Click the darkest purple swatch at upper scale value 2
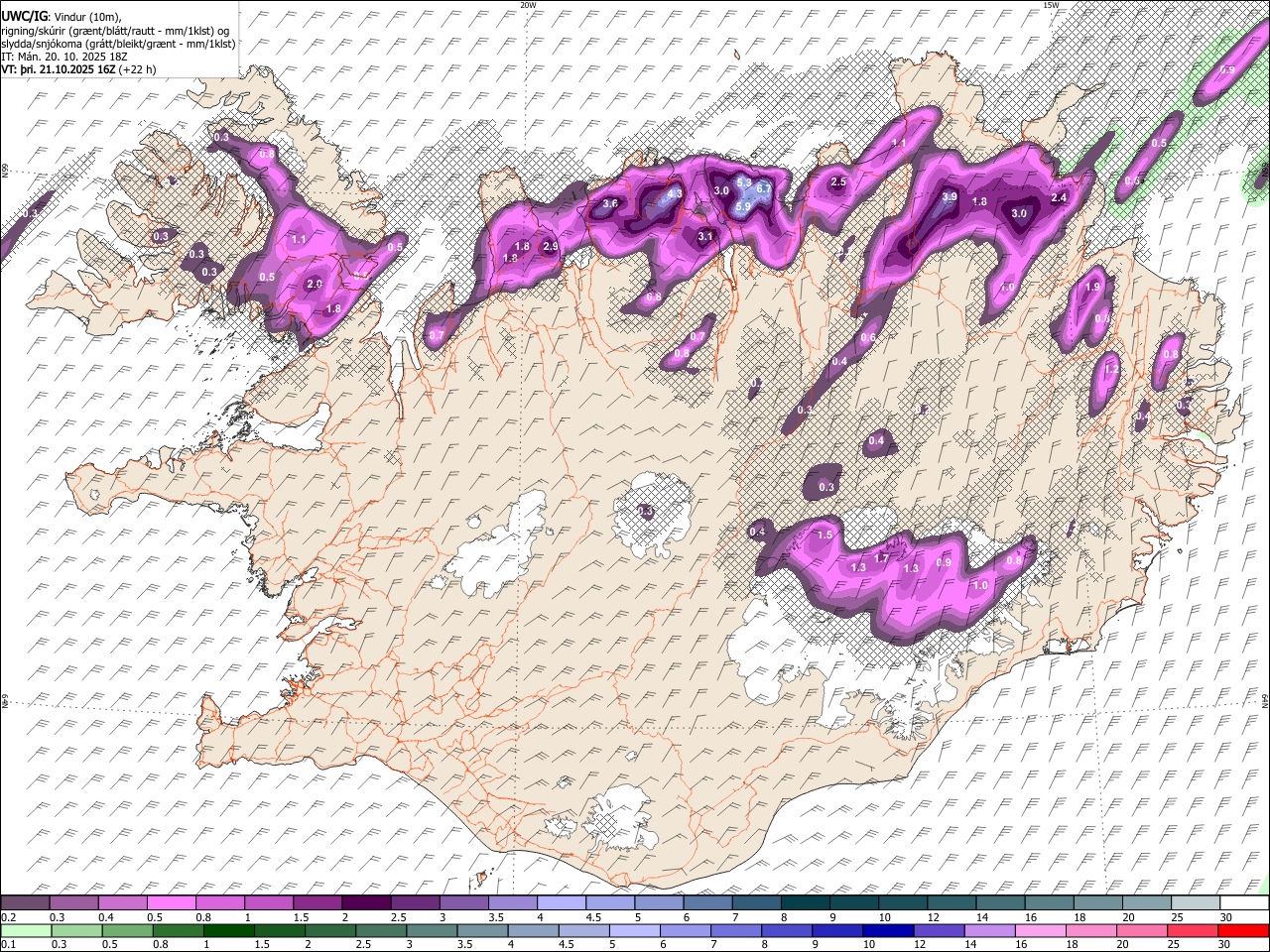Viewport: 1270px width, 952px height. [365, 903]
